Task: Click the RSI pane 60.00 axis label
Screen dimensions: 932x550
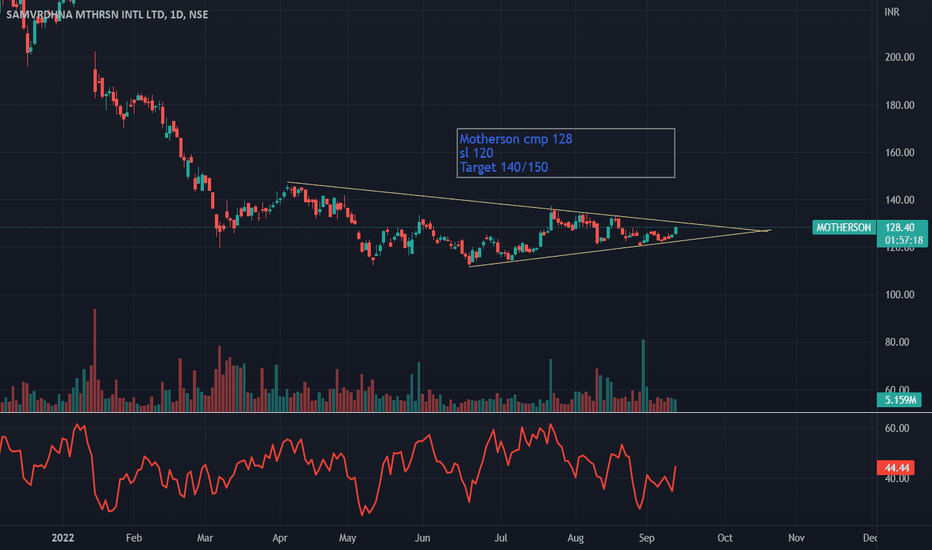Action: [897, 428]
